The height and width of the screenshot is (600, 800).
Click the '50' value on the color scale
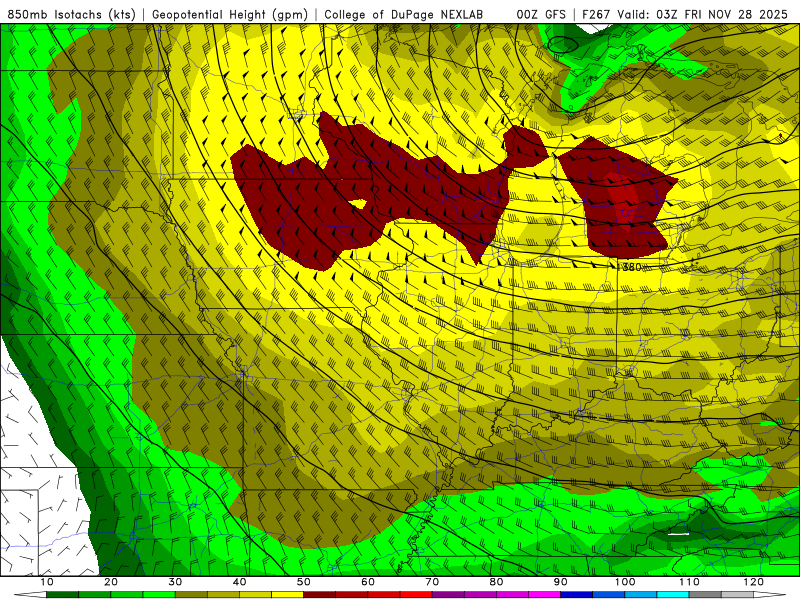coord(304,582)
